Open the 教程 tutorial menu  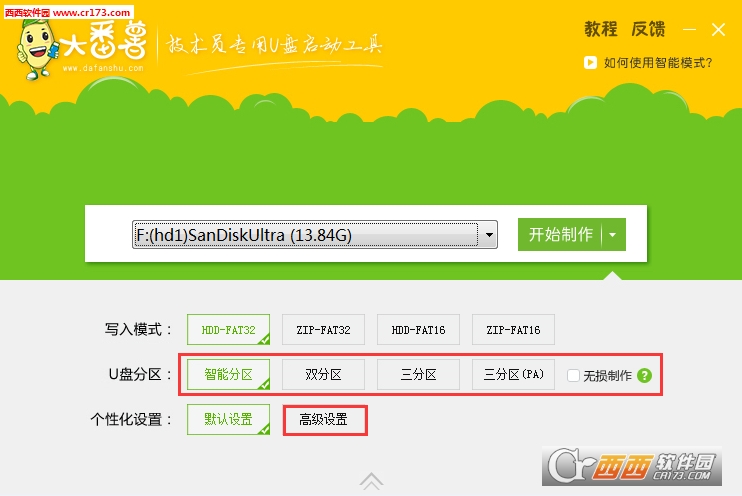point(601,29)
